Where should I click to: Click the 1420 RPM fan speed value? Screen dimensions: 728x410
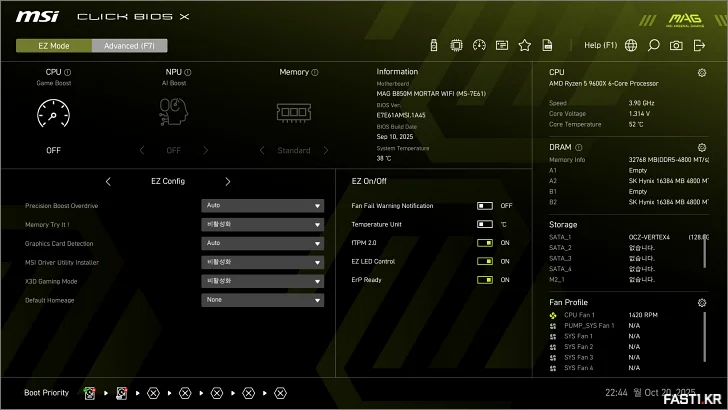[643, 315]
